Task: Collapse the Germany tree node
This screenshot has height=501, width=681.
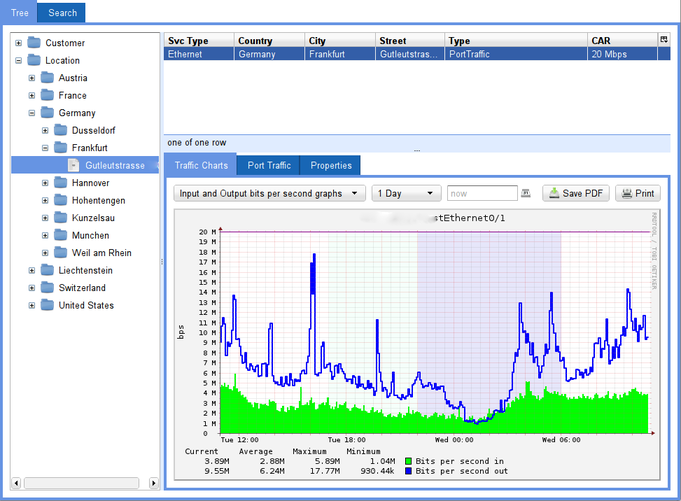Action: pyautogui.click(x=32, y=113)
